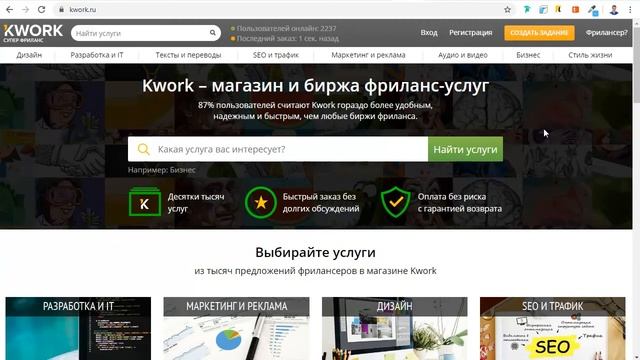Click the Kwork logo in header
Image resolution: width=640 pixels, height=360 pixels.
[33, 33]
